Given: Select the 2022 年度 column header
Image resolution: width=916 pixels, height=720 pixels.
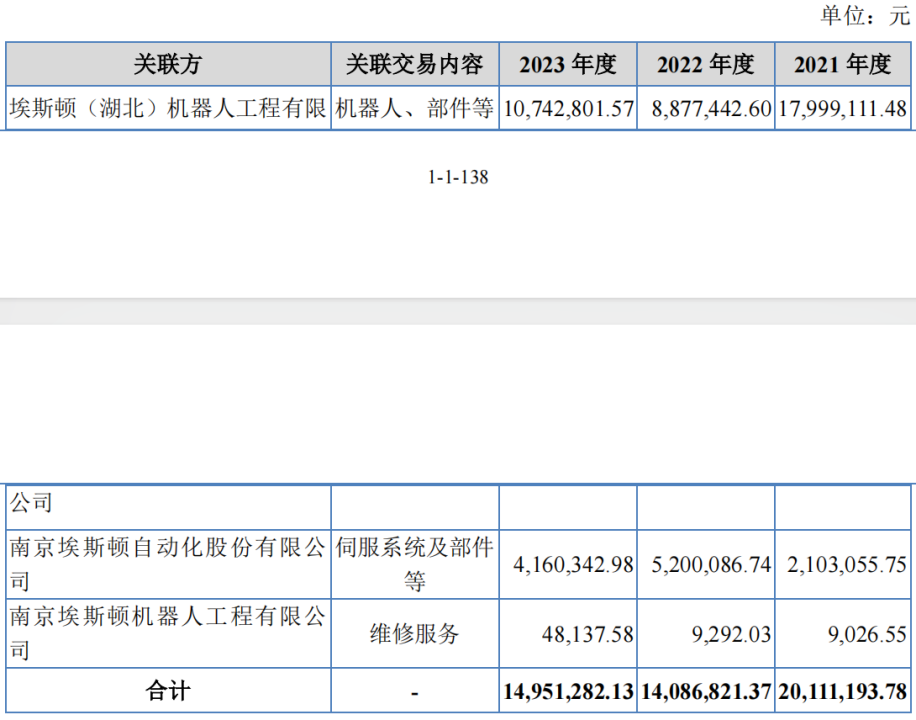Looking at the screenshot, I should [706, 64].
